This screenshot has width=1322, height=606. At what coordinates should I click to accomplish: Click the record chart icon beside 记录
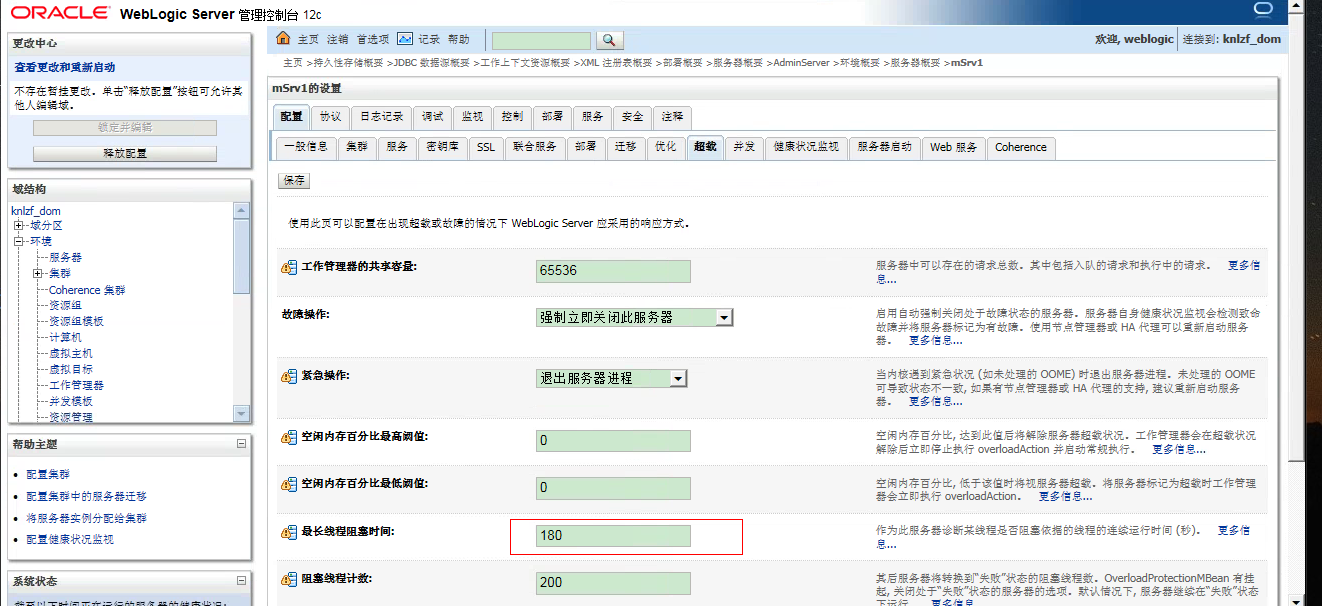point(405,39)
